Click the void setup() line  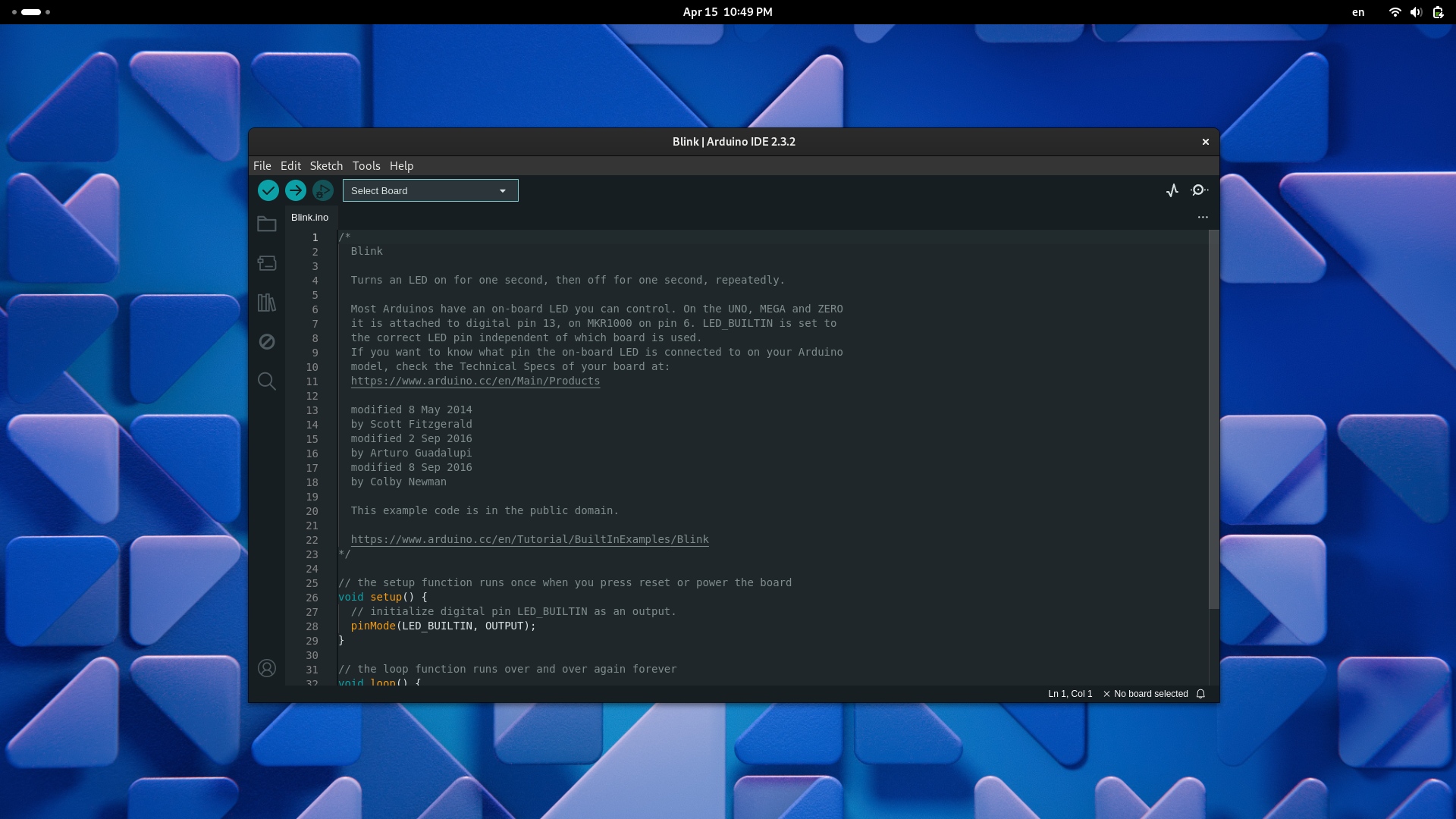(383, 597)
